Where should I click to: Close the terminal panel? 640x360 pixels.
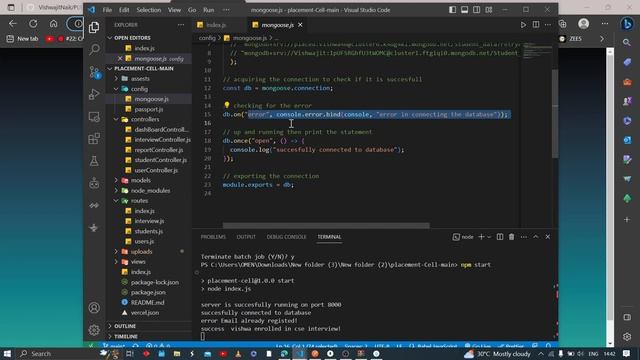pyautogui.click(x=548, y=237)
